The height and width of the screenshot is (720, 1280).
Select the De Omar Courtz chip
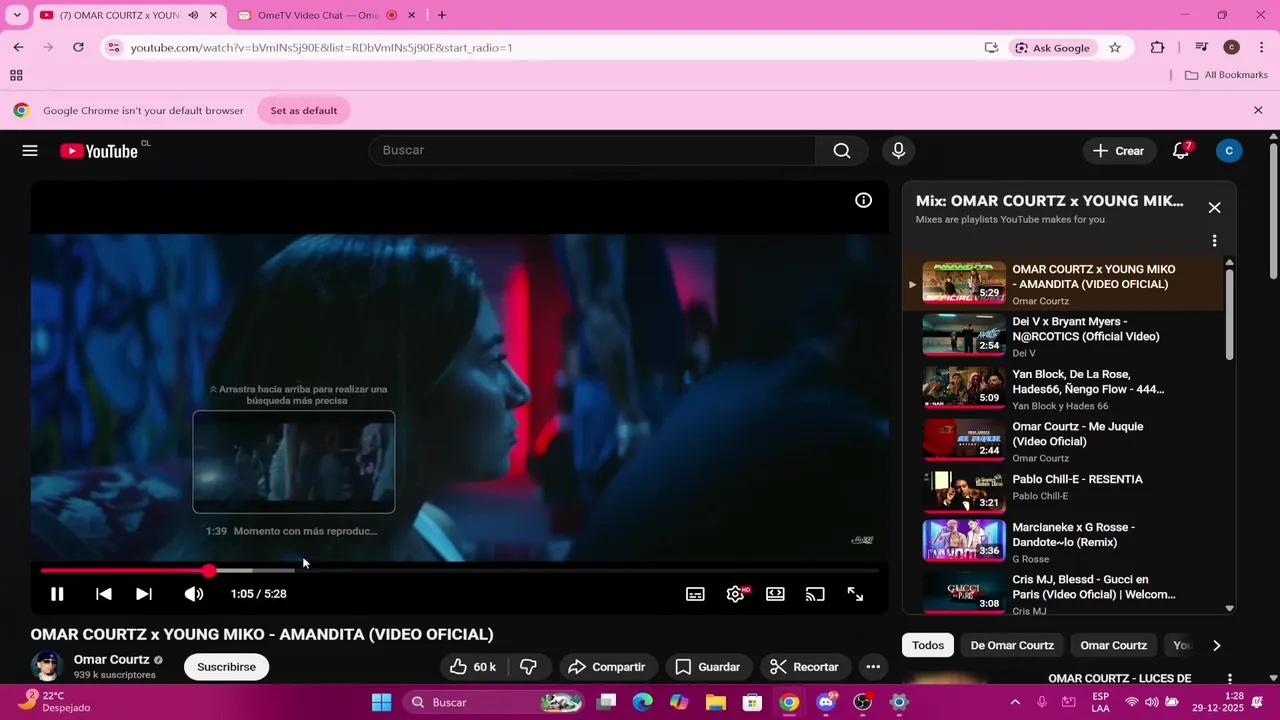tap(1012, 645)
